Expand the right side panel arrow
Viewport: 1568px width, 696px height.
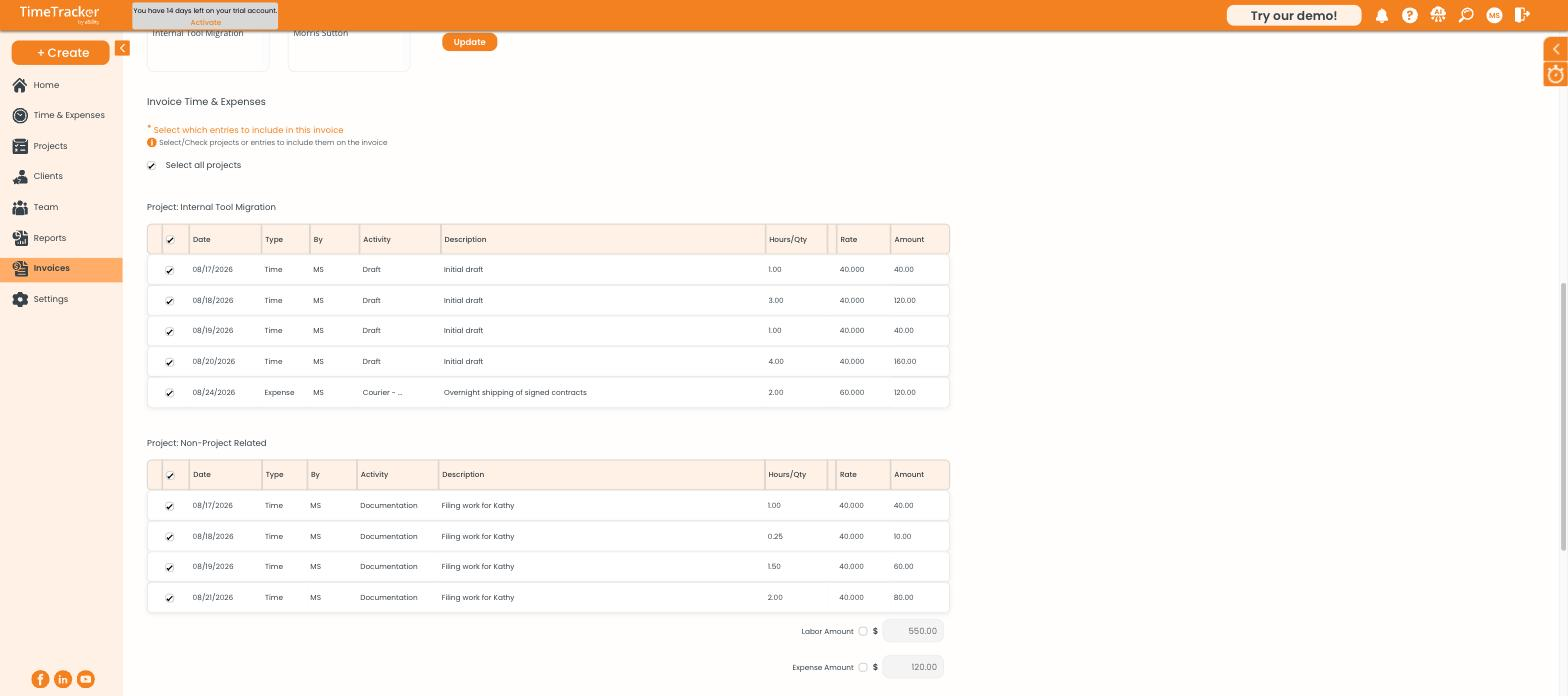pyautogui.click(x=1556, y=49)
